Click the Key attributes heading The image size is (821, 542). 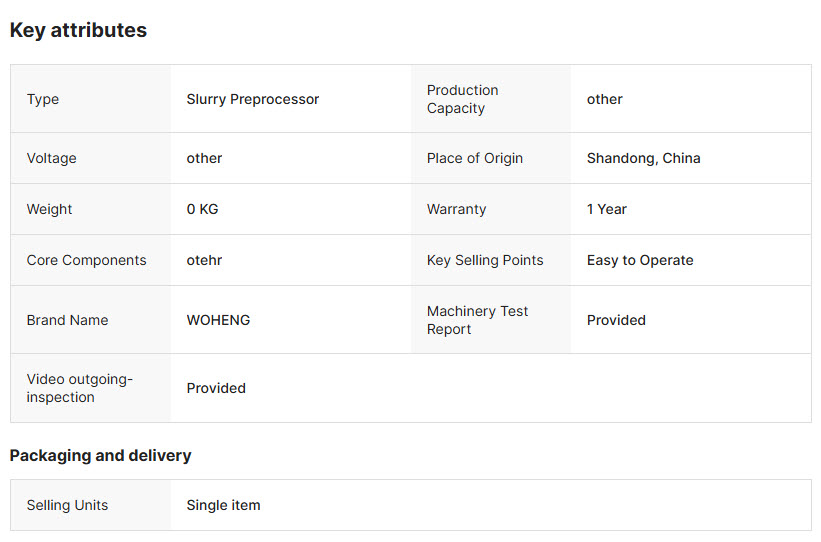click(79, 30)
